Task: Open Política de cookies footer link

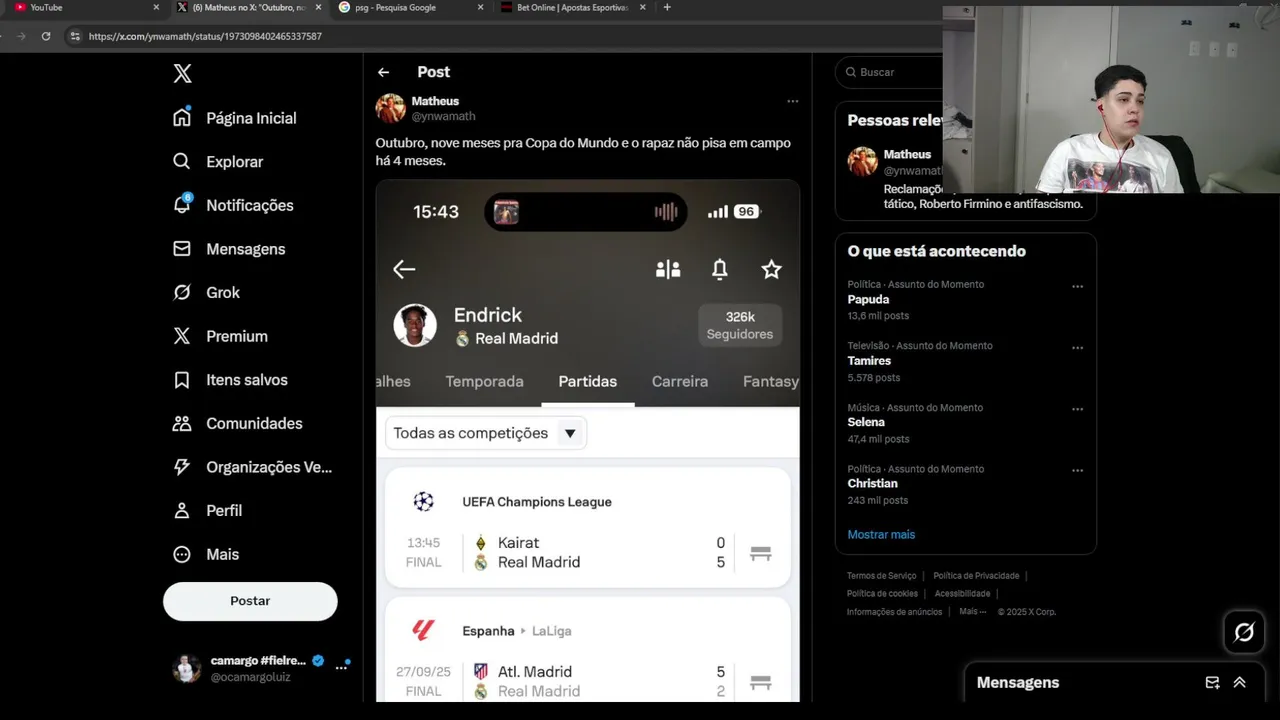Action: [882, 594]
